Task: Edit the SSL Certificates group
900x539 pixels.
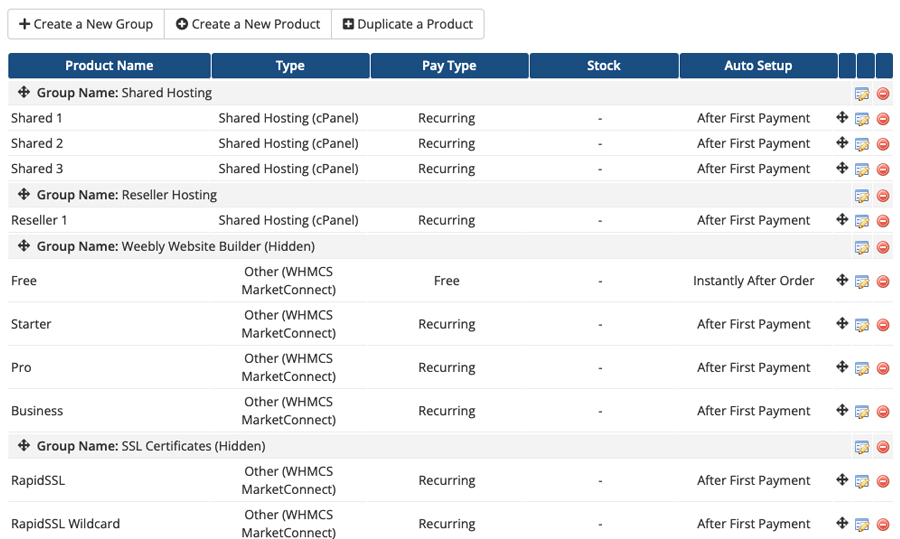Action: pyautogui.click(x=862, y=447)
